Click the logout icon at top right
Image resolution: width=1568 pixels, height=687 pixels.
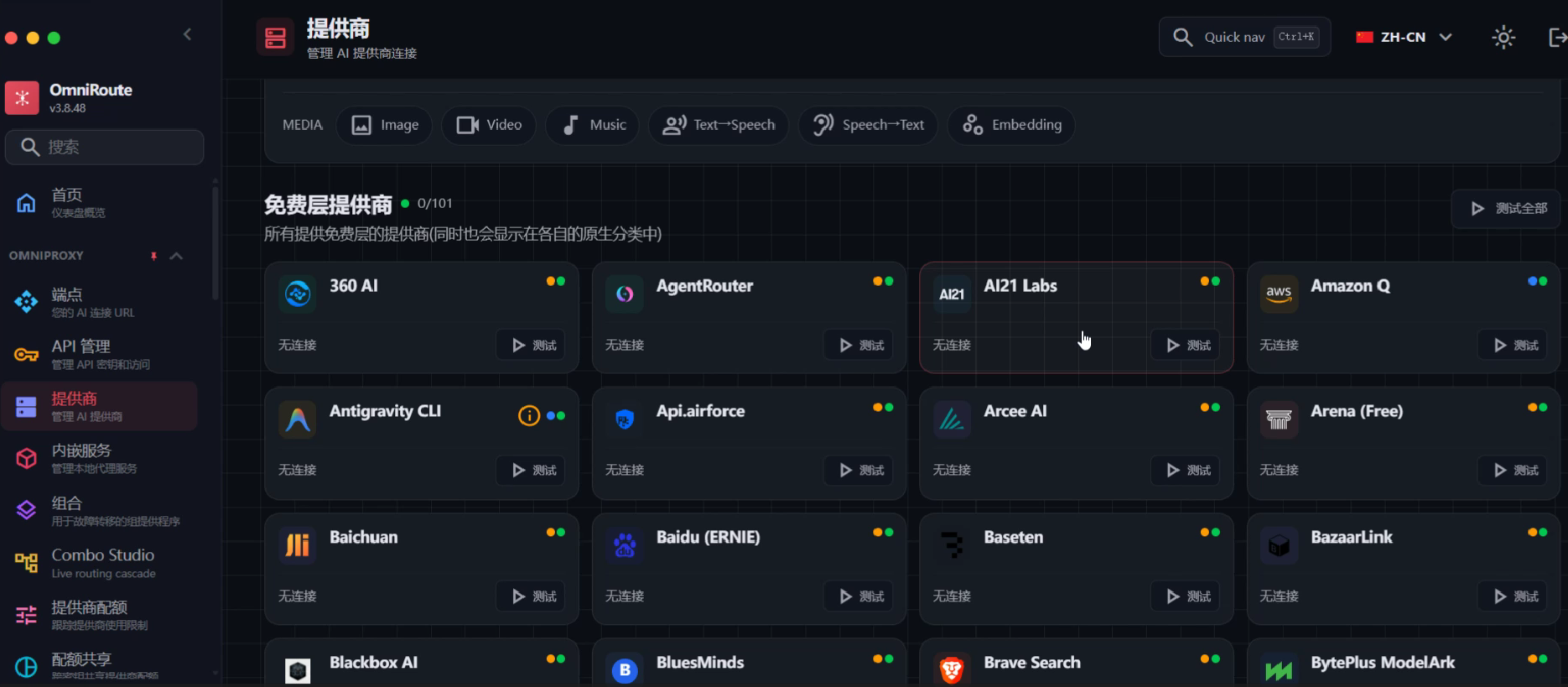tap(1557, 37)
